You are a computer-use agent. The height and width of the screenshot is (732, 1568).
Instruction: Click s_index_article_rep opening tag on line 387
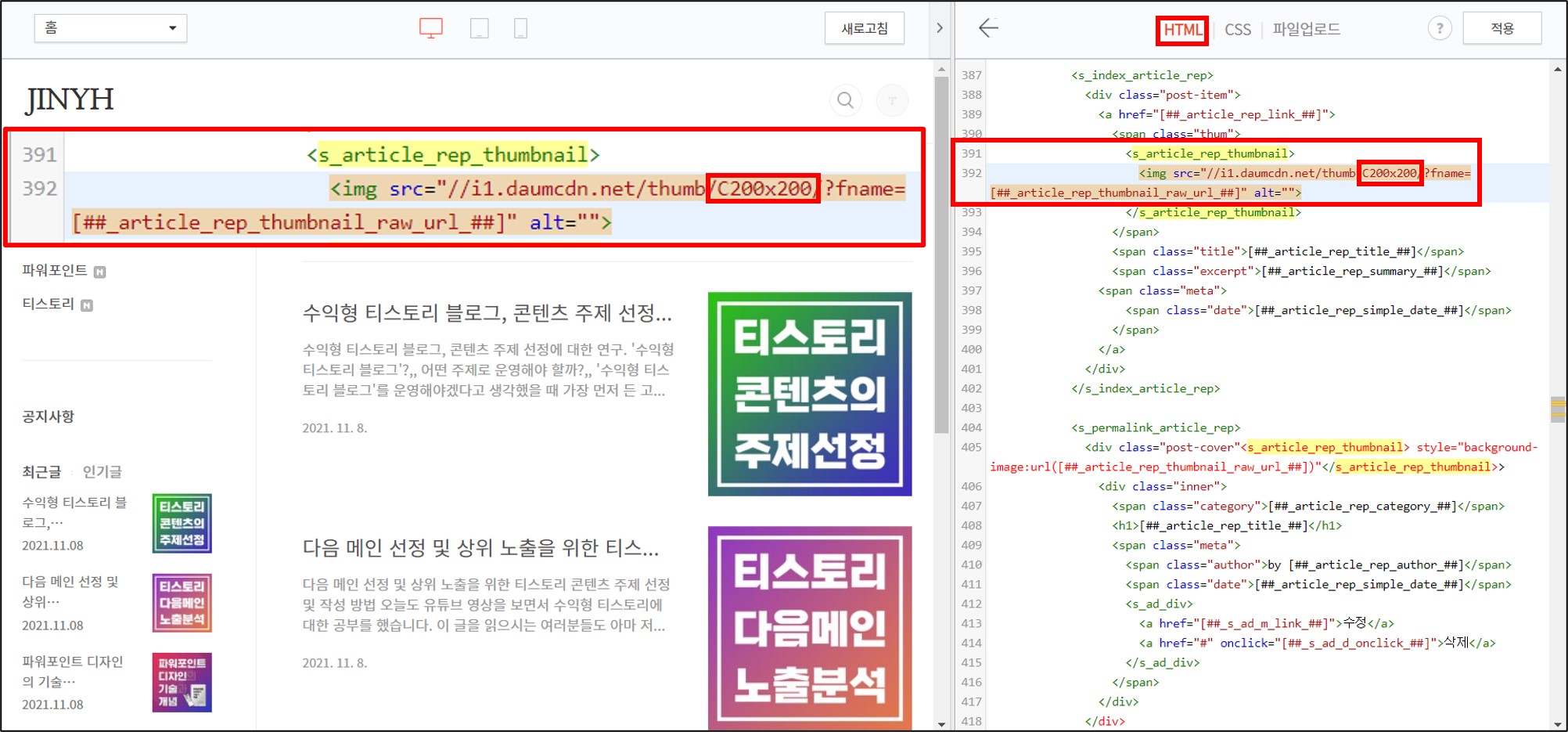coord(1142,75)
